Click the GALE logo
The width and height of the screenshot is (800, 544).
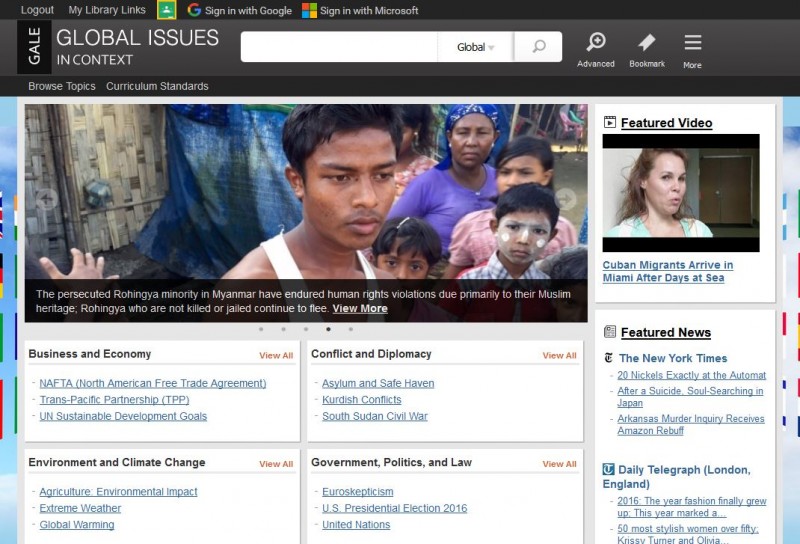click(34, 47)
